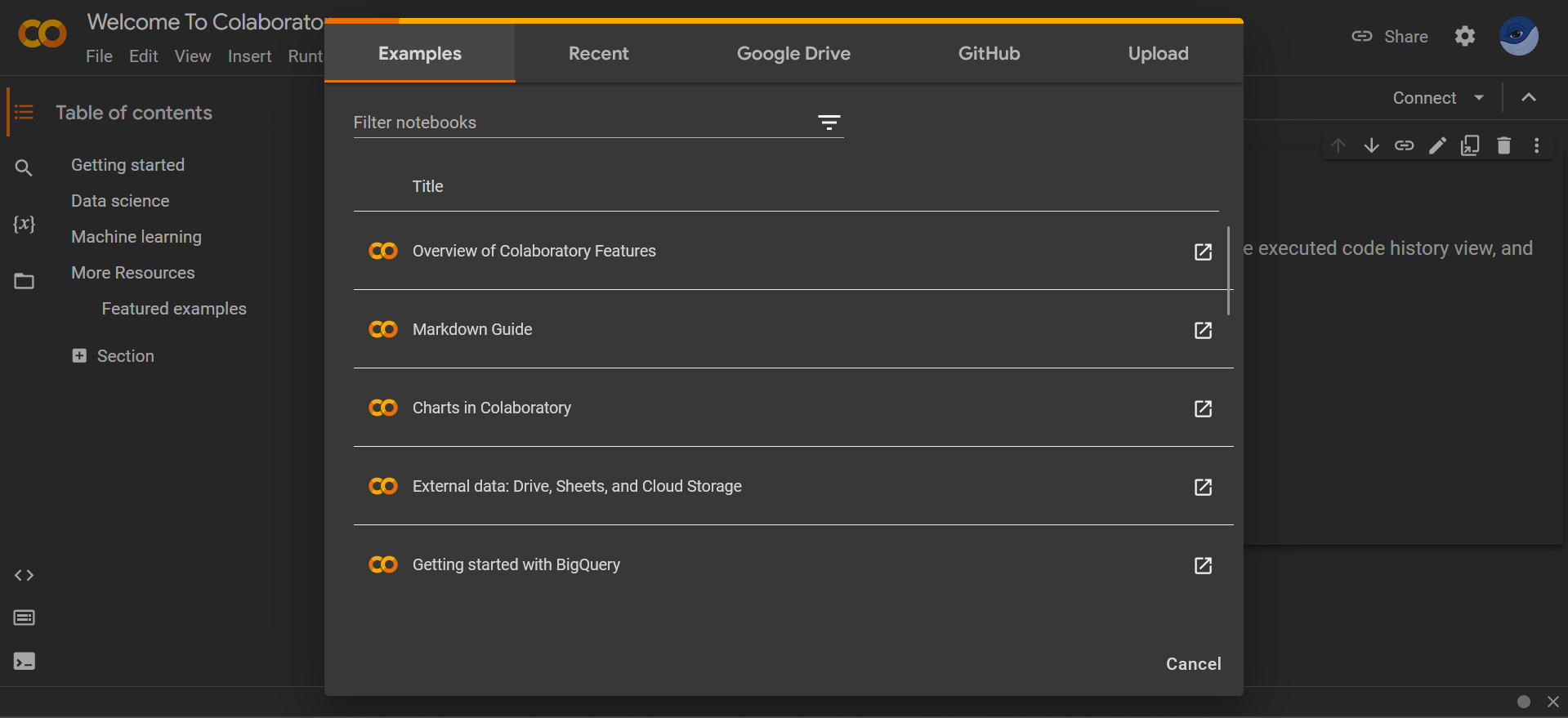
Task: Open more cell actions three-dot menu
Action: click(1536, 145)
